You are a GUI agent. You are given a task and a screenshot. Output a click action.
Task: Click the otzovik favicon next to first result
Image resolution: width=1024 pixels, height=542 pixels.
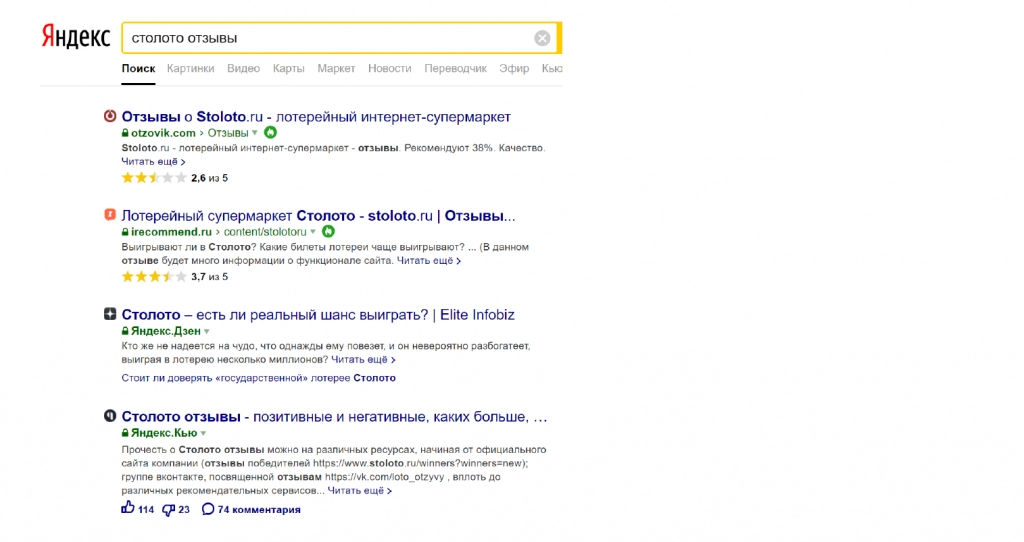110,116
